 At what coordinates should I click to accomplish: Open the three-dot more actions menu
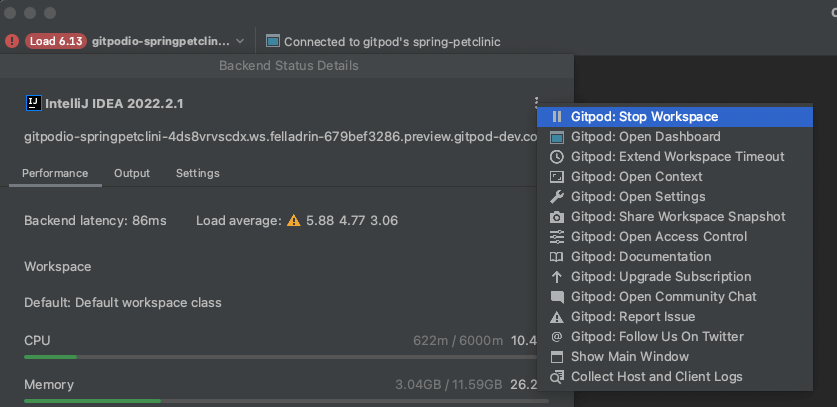coord(536,103)
